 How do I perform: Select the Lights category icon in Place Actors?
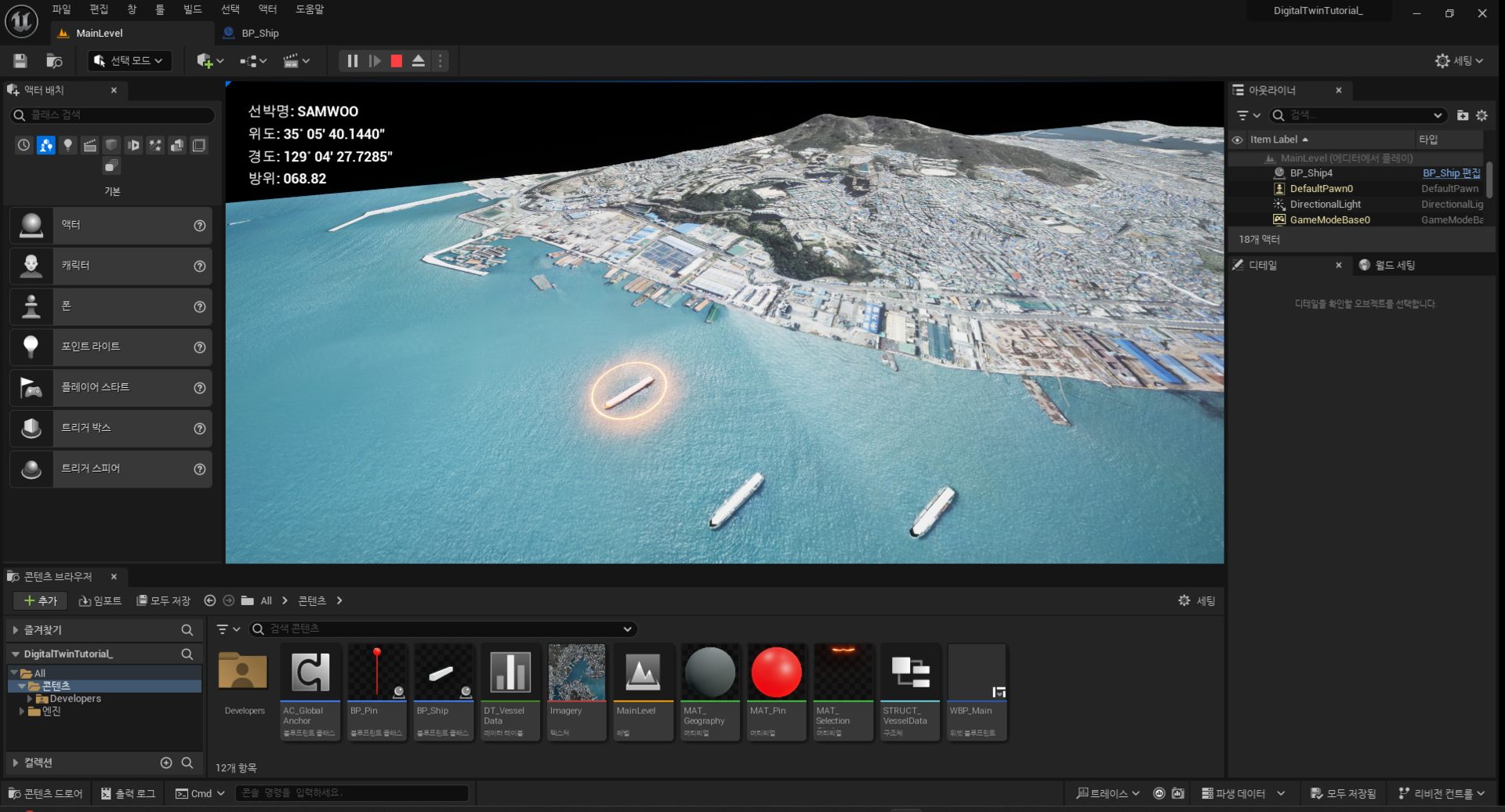(68, 145)
